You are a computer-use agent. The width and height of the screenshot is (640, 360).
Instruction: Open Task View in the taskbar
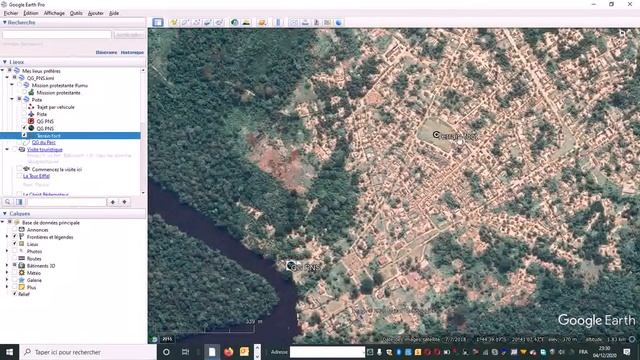point(185,352)
